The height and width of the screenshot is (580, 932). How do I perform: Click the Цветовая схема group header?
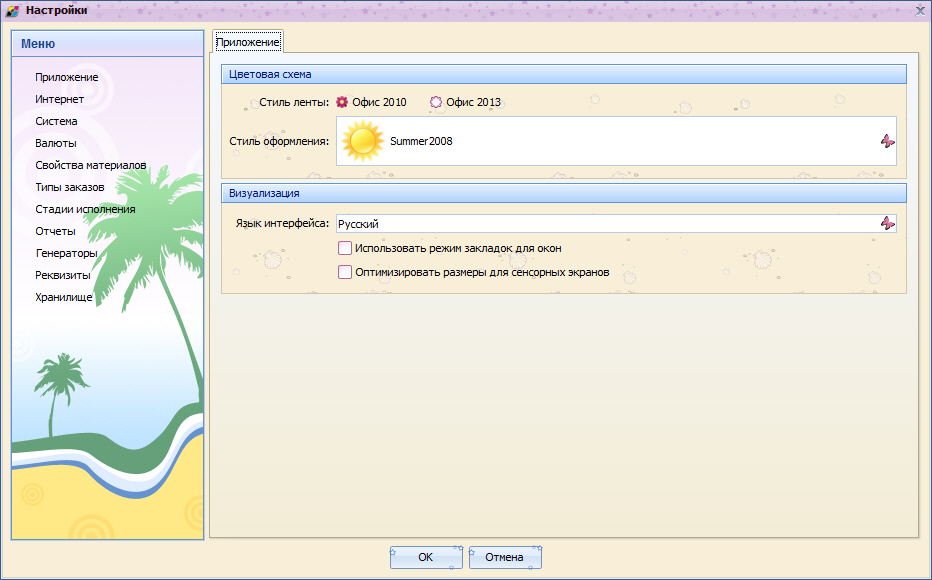563,74
